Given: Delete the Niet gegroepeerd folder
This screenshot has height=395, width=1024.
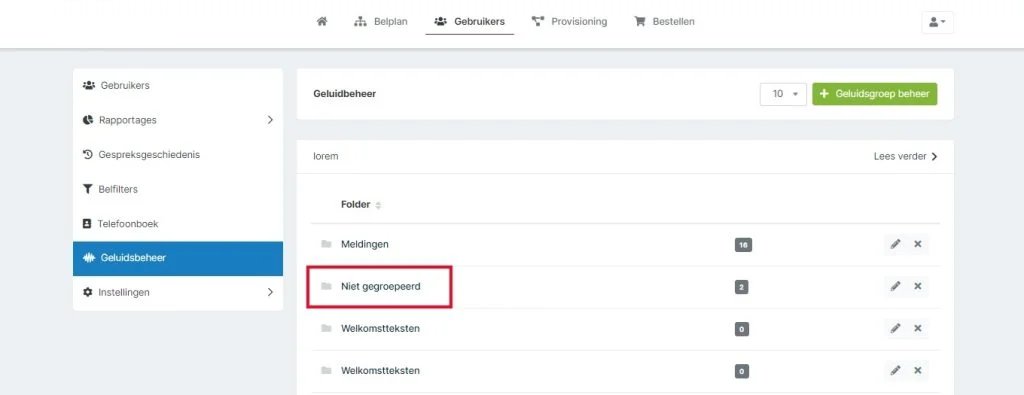Looking at the screenshot, I should 918,286.
